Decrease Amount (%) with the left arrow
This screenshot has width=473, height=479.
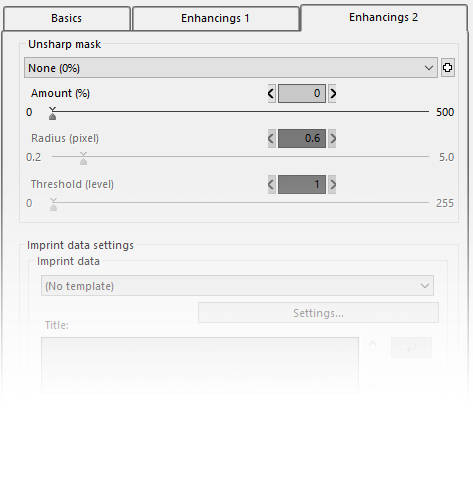271,93
